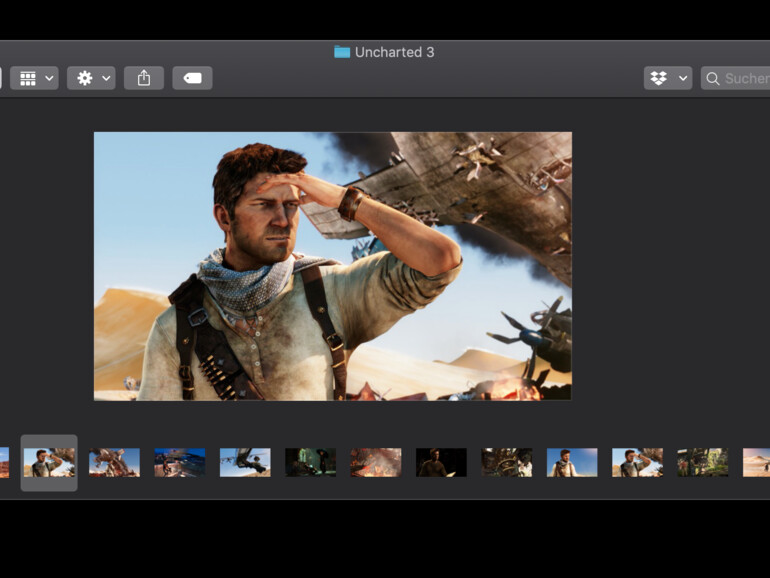Screen dimensions: 770x578
Task: Click the Edit Tags toolbar button
Action: point(192,78)
